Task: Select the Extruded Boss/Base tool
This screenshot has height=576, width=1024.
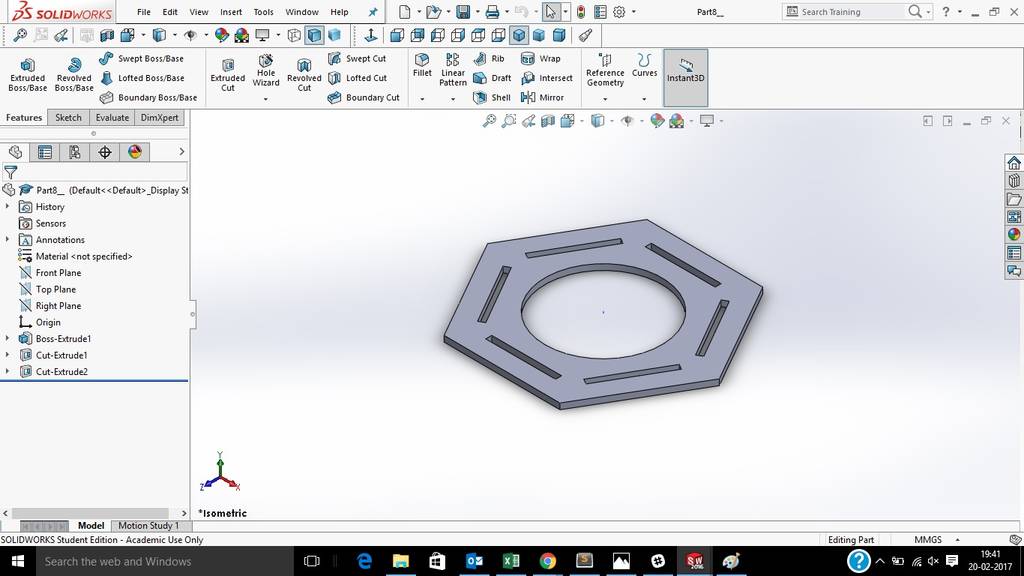Action: pos(27,74)
